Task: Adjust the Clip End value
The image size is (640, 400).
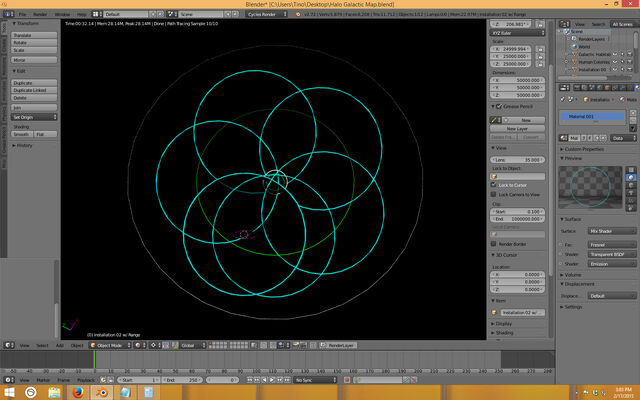Action: (517, 219)
